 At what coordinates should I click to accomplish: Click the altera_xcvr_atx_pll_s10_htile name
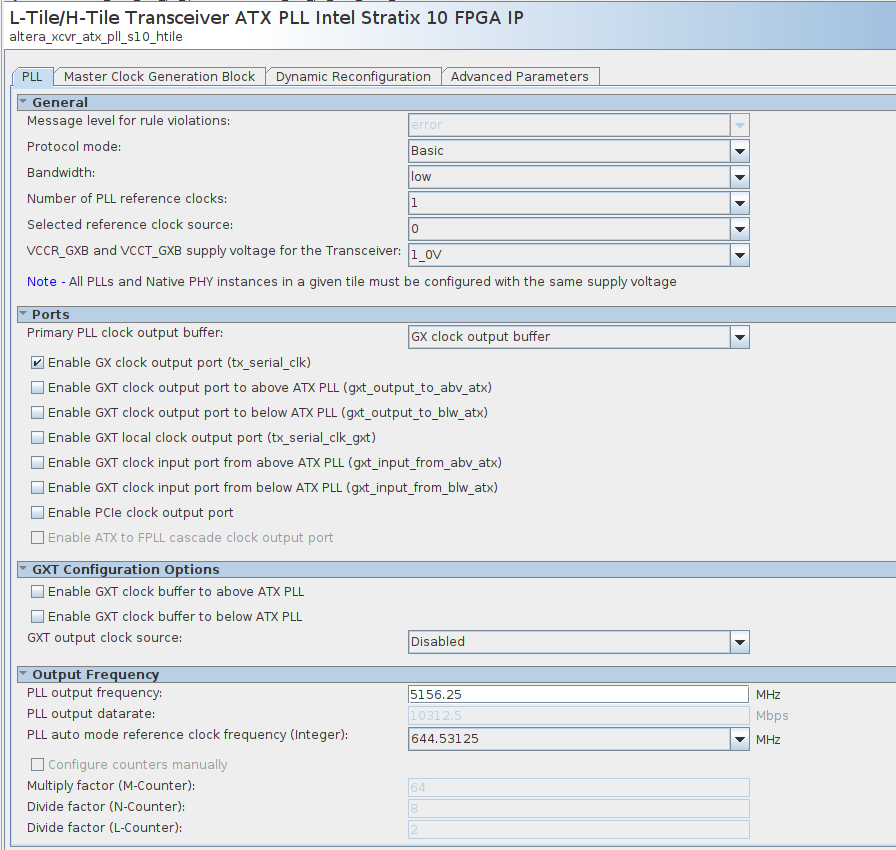[96, 37]
